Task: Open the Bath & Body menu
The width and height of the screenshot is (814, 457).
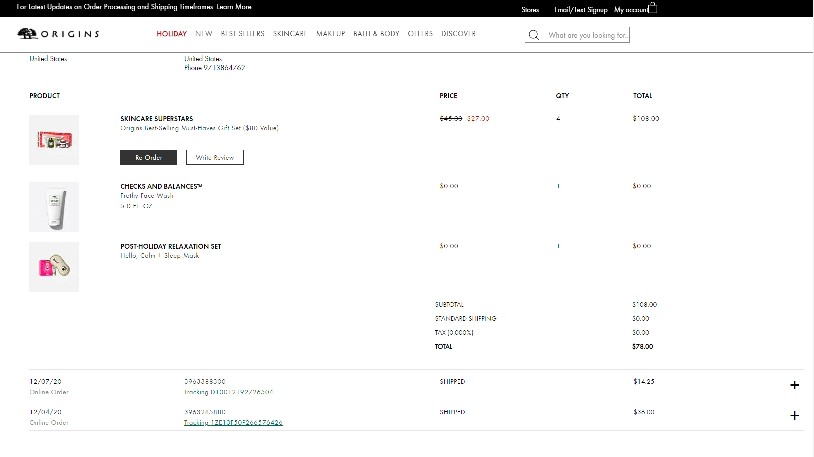Action: (376, 34)
